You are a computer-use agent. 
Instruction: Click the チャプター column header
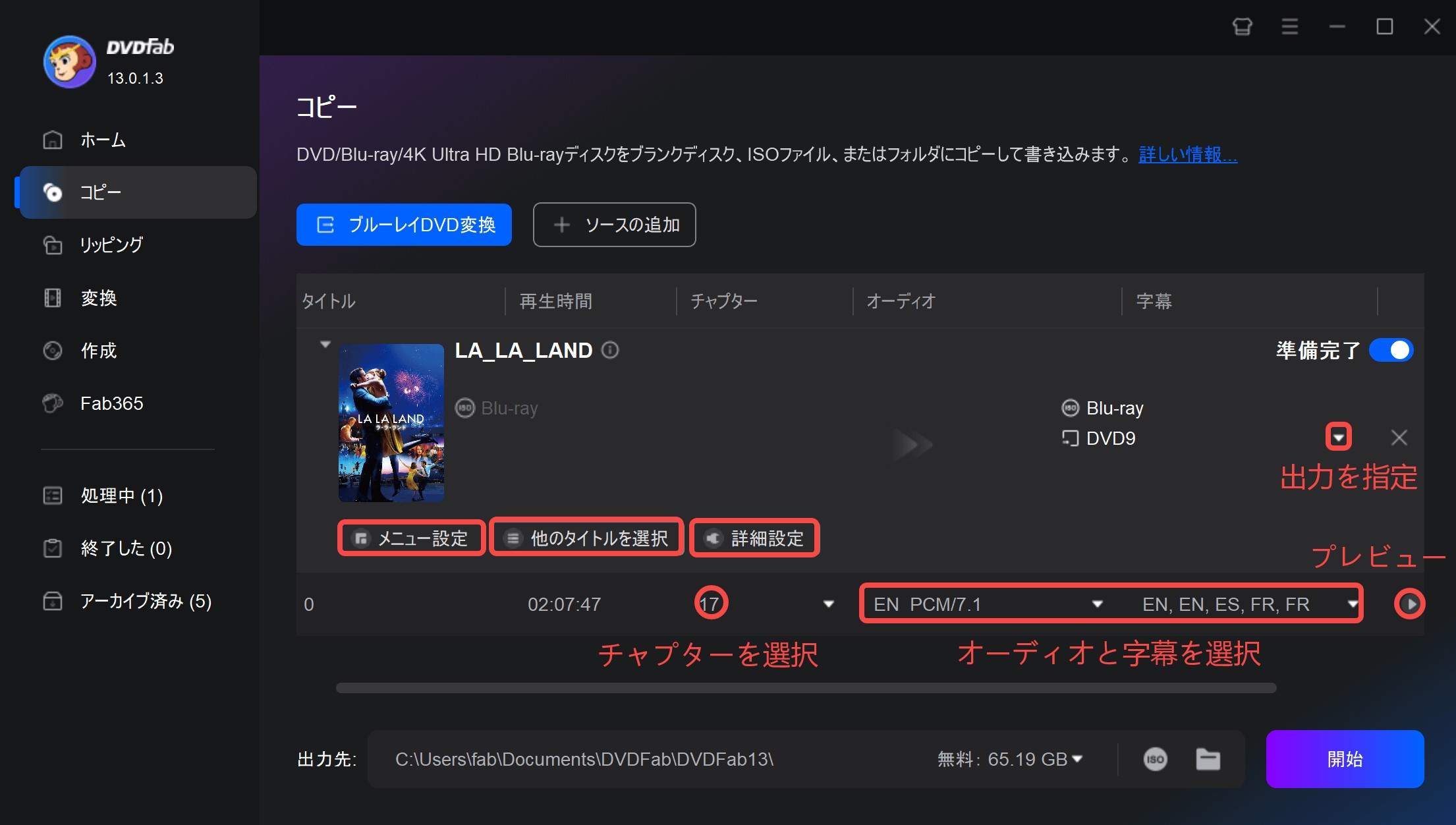click(724, 301)
